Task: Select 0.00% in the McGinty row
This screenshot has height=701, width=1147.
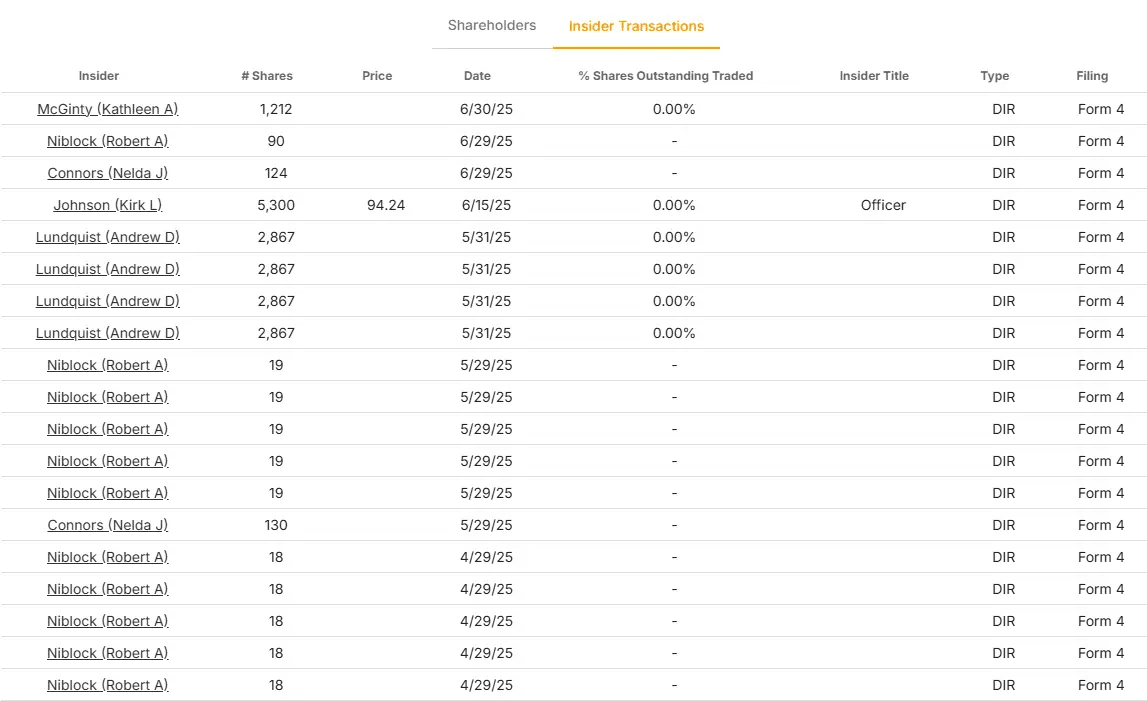Action: [x=674, y=109]
